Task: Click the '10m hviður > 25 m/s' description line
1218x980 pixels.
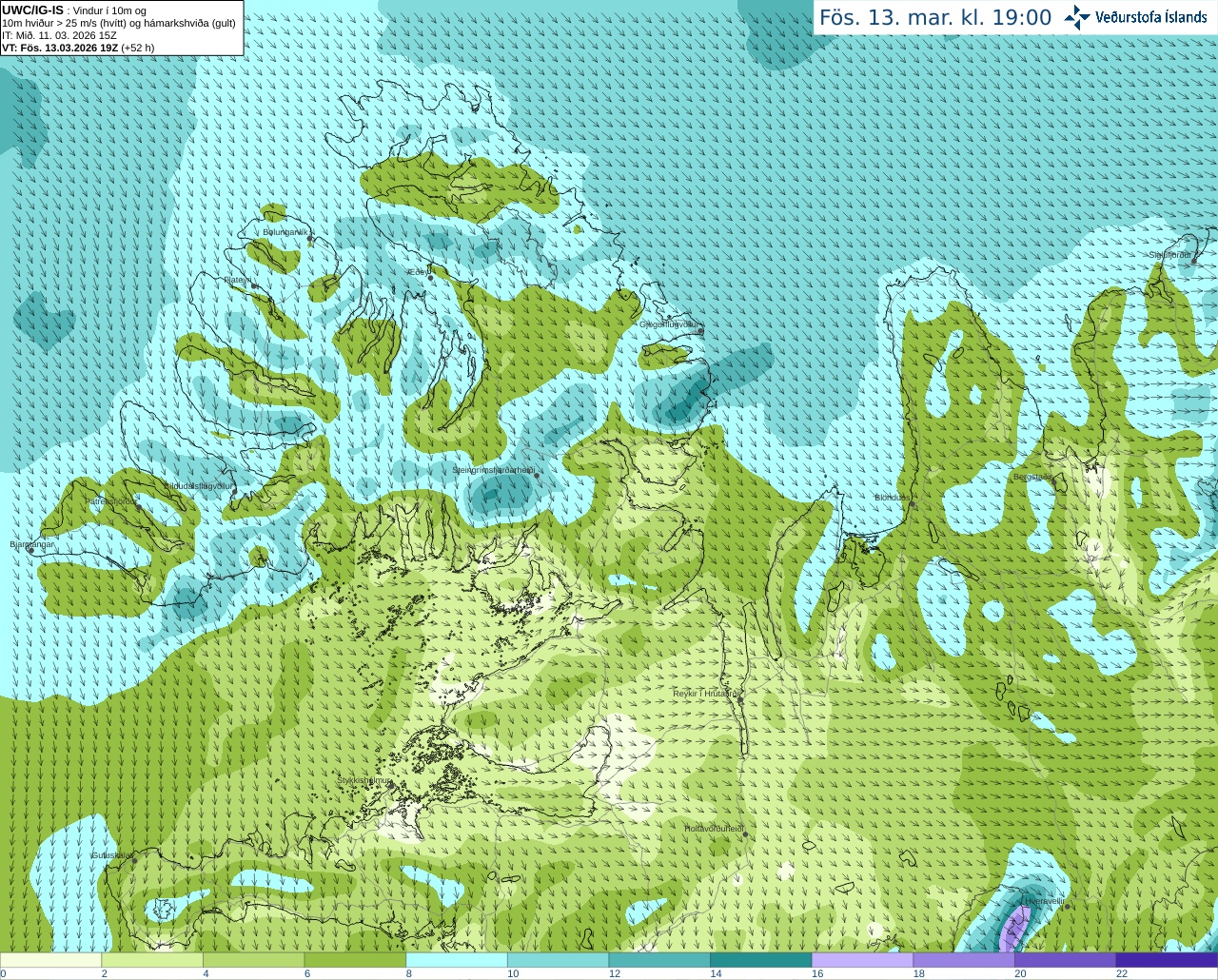Action: (x=119, y=23)
